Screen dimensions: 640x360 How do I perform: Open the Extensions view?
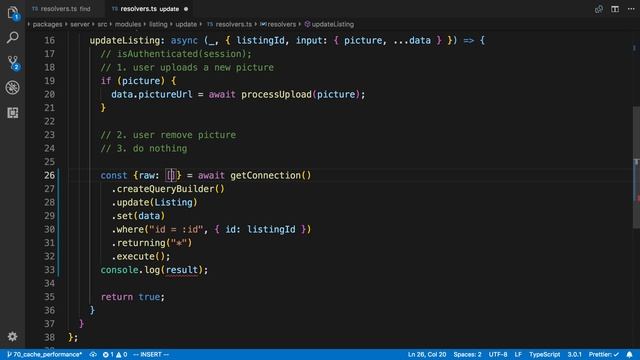pyautogui.click(x=13, y=113)
